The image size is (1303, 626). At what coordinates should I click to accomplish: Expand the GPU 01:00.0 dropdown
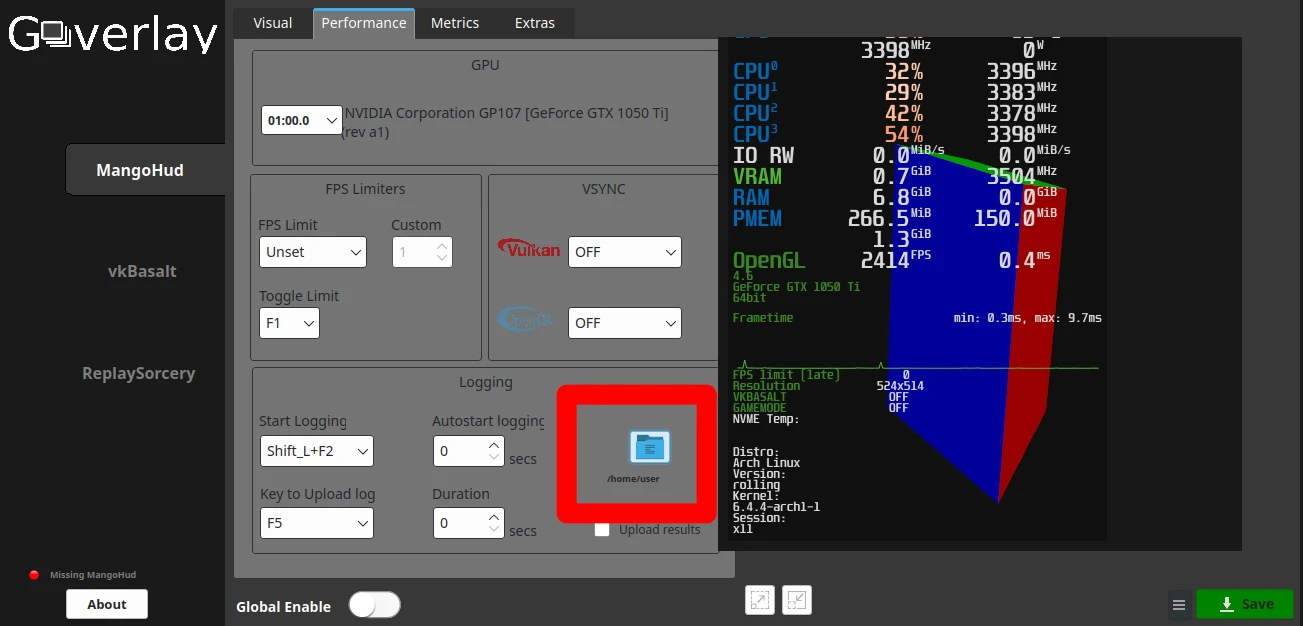tap(303, 121)
